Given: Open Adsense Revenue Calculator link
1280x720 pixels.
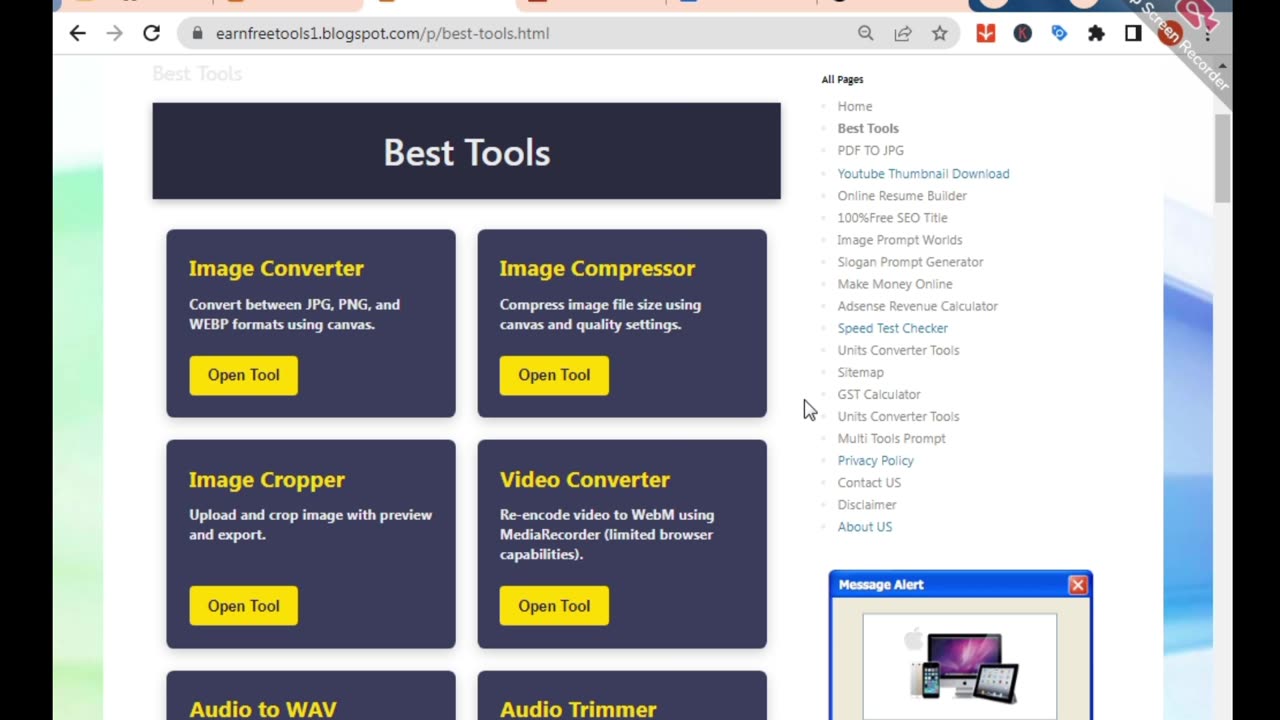Looking at the screenshot, I should 917,306.
